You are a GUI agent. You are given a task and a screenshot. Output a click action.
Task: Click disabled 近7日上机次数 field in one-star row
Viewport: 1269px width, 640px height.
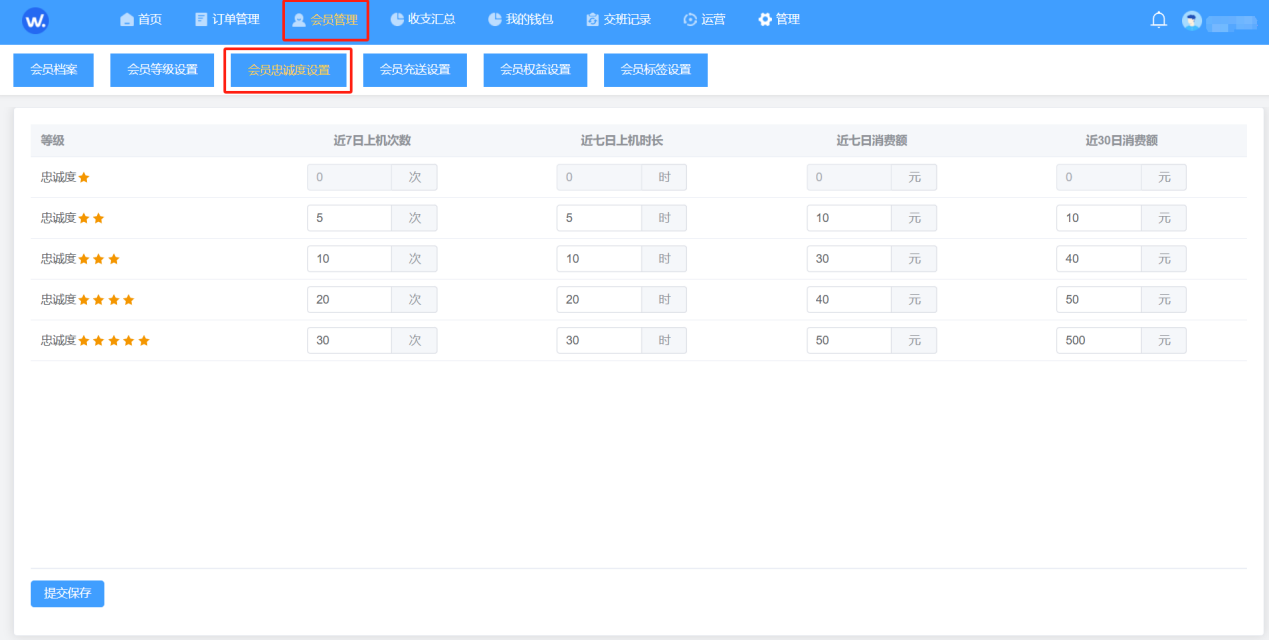click(x=349, y=178)
